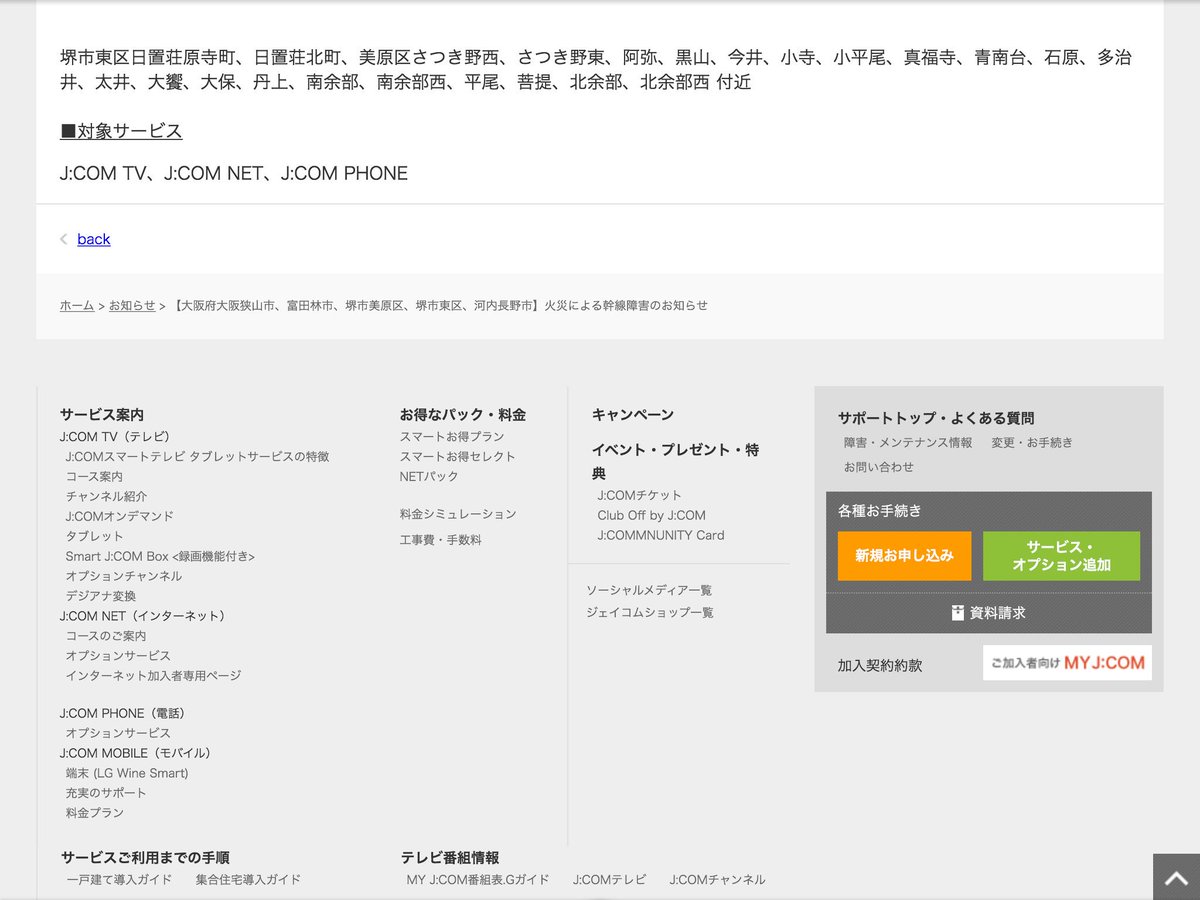Open NETパック link
The width and height of the screenshot is (1200, 900).
coord(429,476)
